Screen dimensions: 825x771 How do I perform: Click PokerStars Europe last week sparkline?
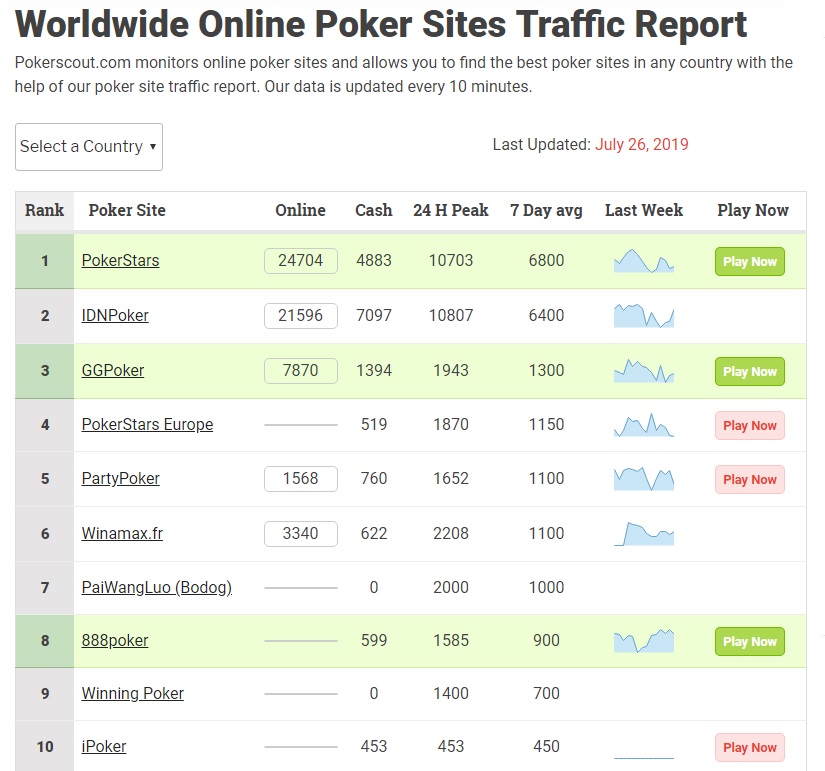644,425
